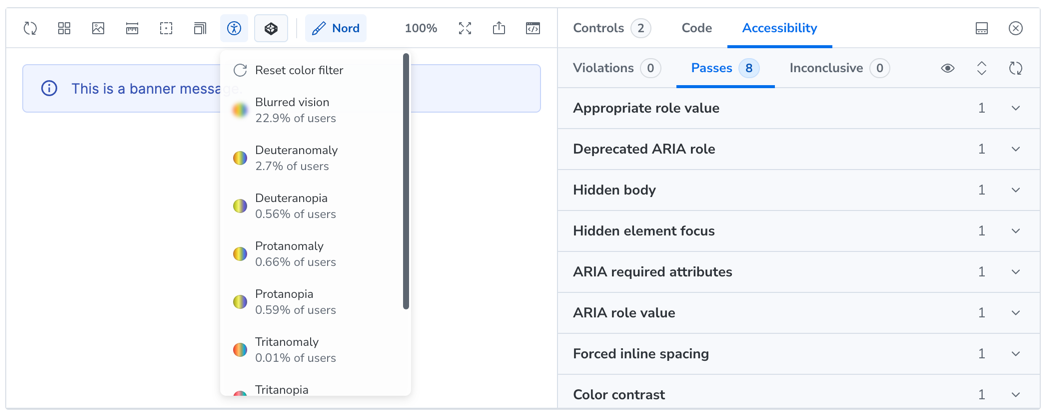Click the cube package icon in the toolbar
This screenshot has width=1046, height=416.
pos(271,28)
